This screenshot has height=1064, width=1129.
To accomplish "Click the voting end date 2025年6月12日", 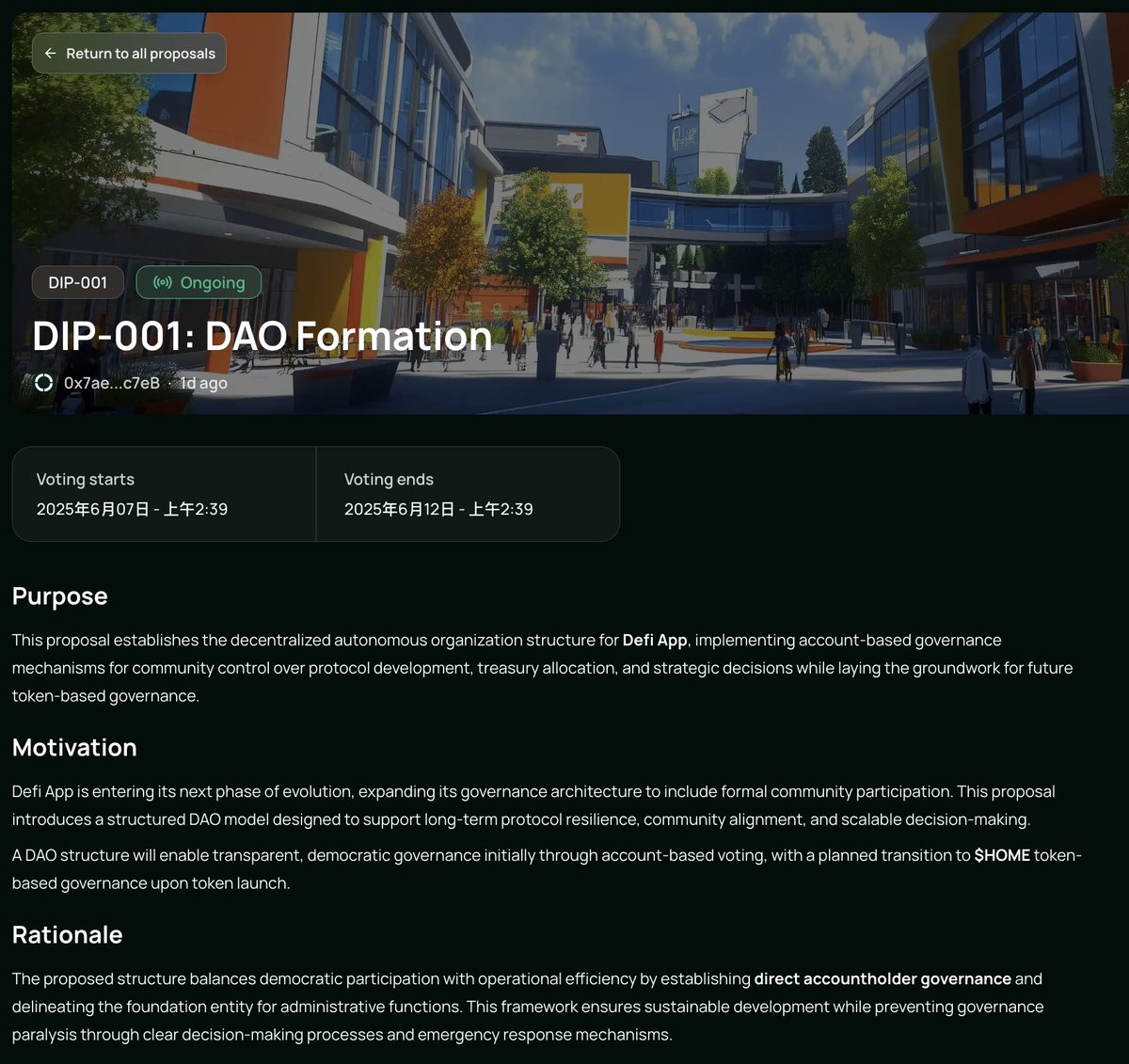I will (x=438, y=509).
